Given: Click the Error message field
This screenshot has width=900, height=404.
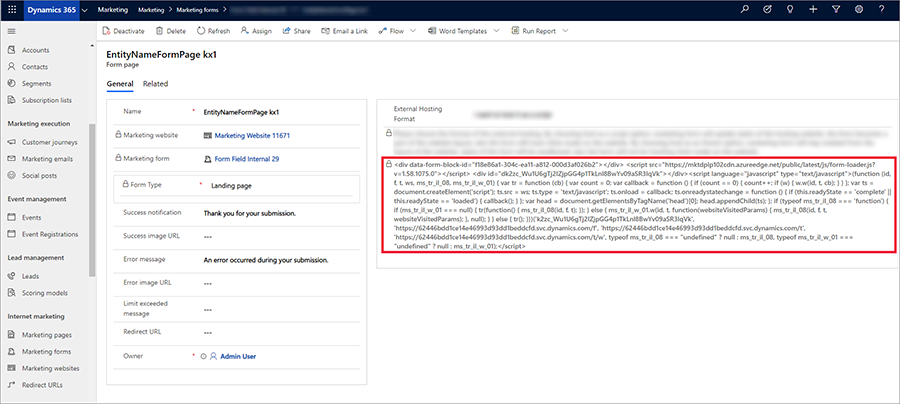Looking at the screenshot, I should point(266,260).
